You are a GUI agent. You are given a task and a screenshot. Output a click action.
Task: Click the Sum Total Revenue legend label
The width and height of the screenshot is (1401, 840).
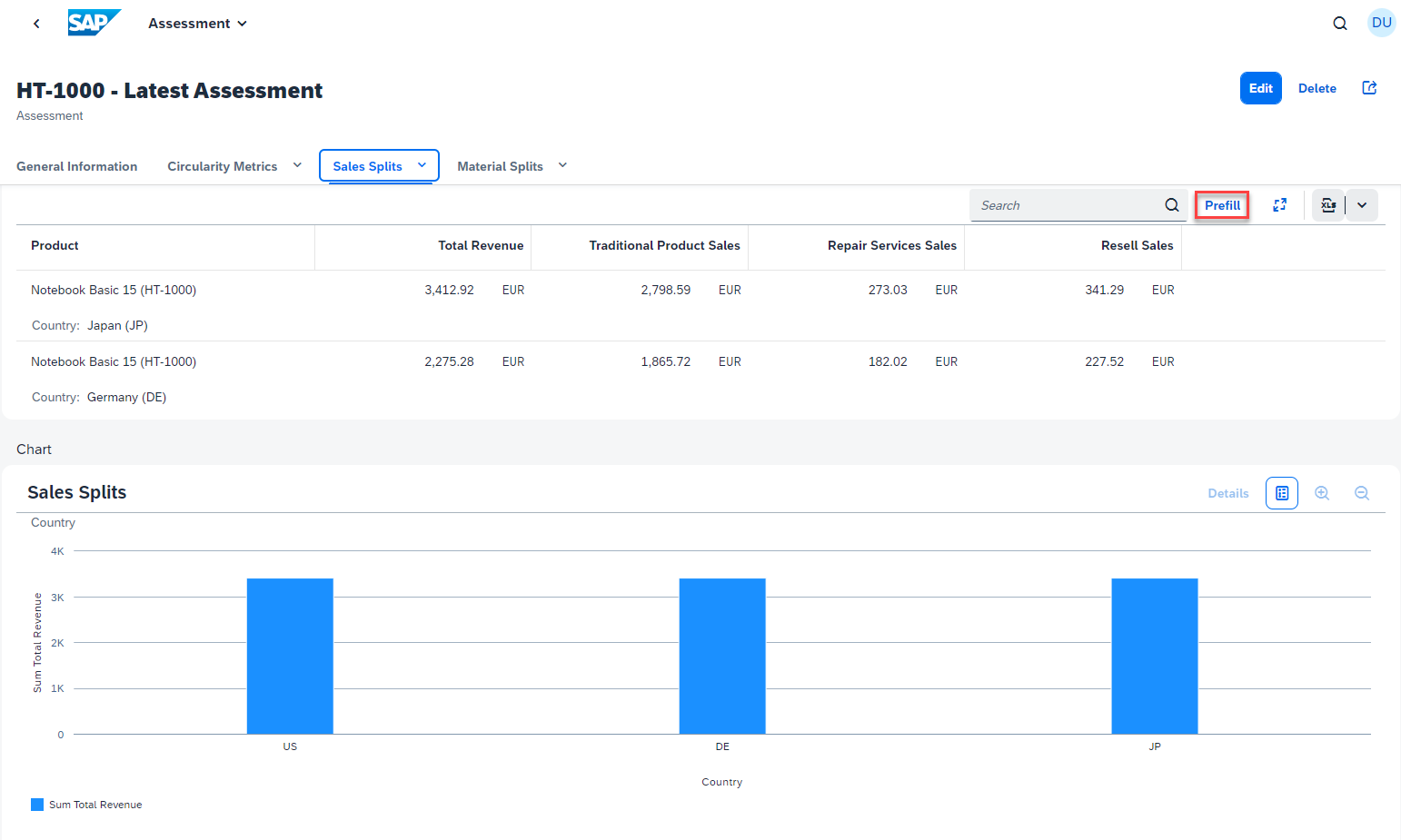[x=95, y=805]
